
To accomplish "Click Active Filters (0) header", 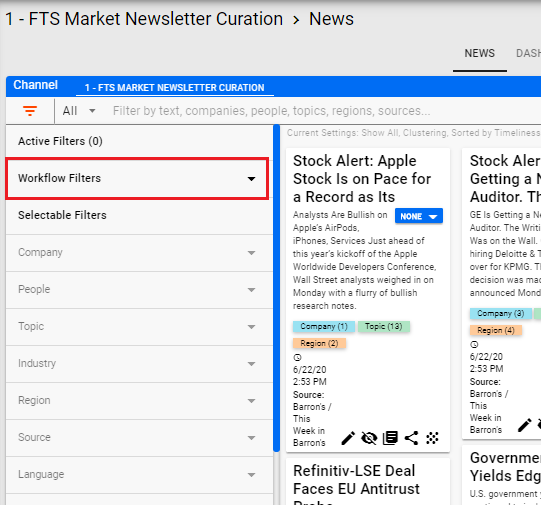I will (x=60, y=141).
